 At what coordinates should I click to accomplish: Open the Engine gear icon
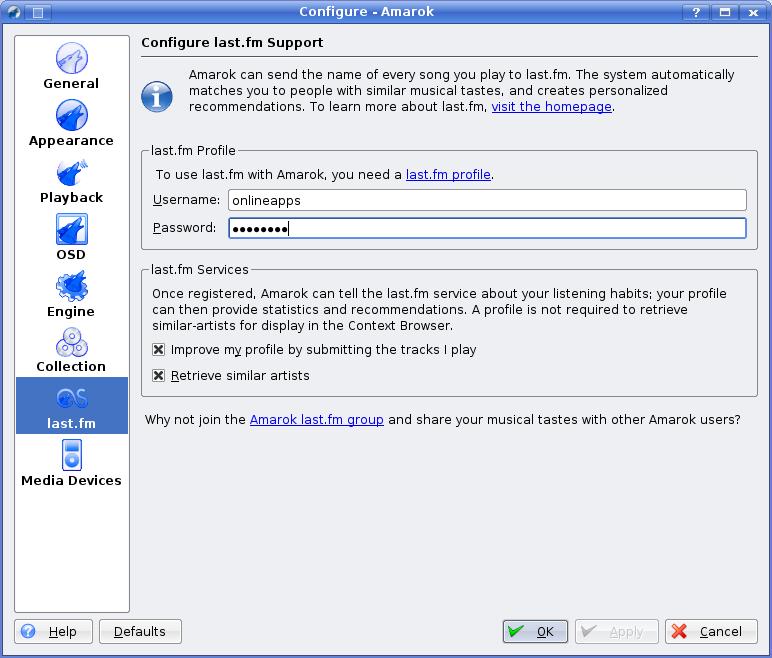(71, 286)
